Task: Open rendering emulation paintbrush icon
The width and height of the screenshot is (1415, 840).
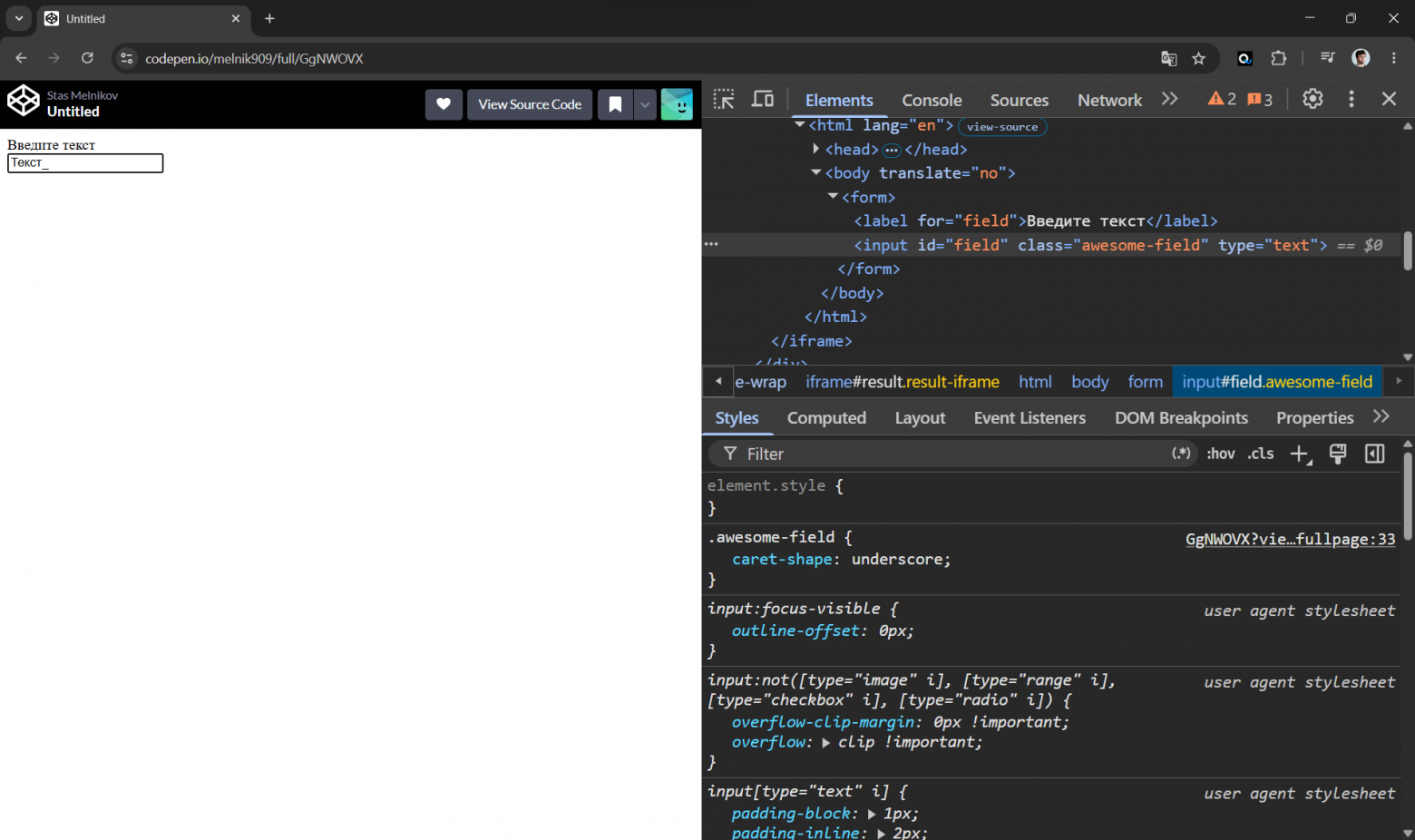Action: pyautogui.click(x=1338, y=454)
